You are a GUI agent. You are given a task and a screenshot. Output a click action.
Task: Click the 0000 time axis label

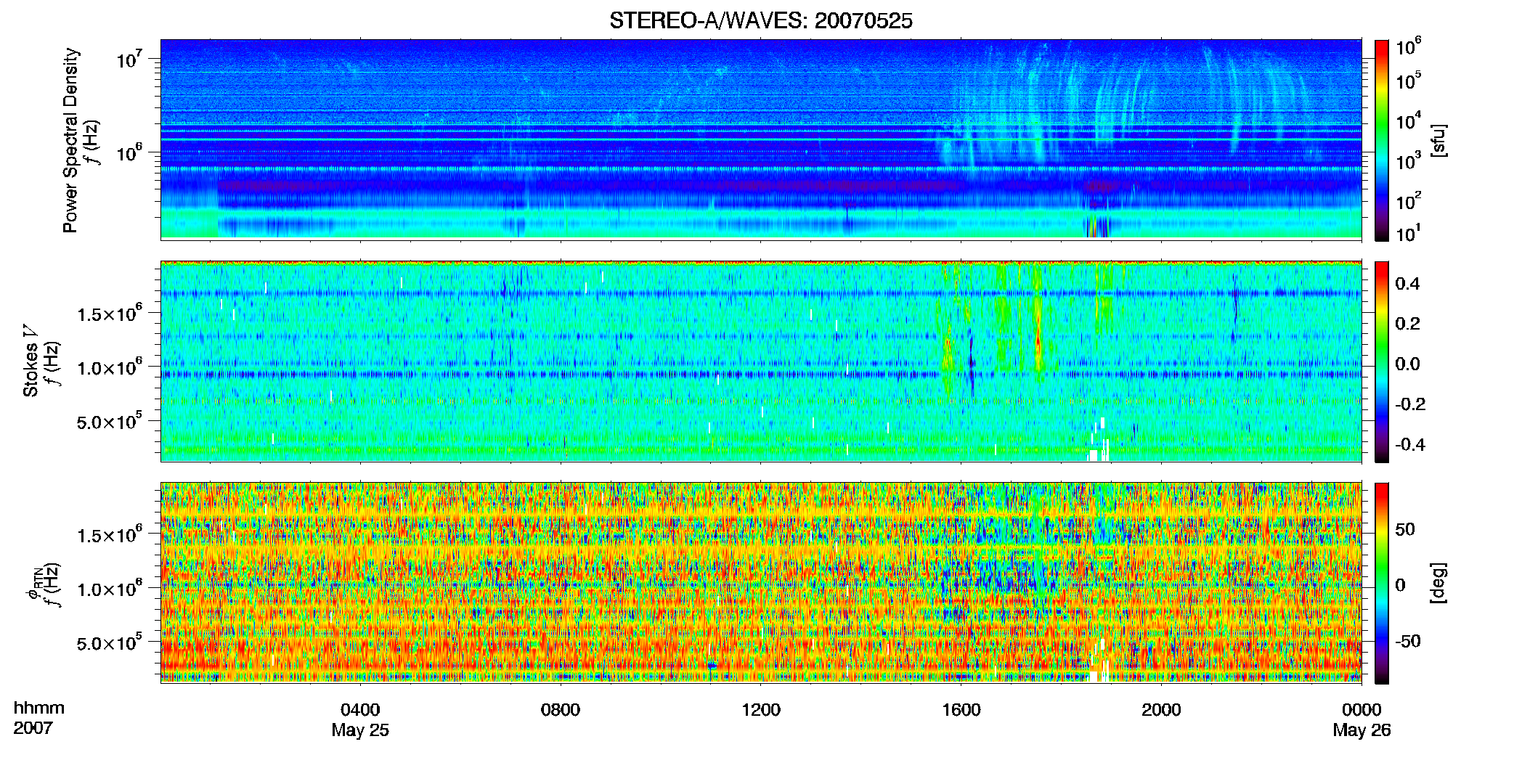pos(1362,710)
